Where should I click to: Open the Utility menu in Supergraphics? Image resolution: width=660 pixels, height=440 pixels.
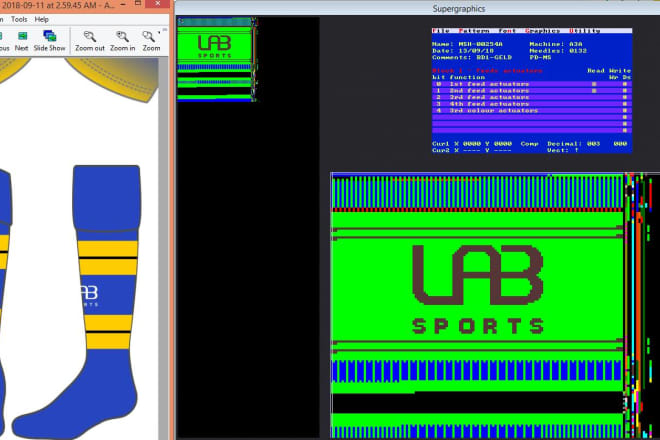585,31
